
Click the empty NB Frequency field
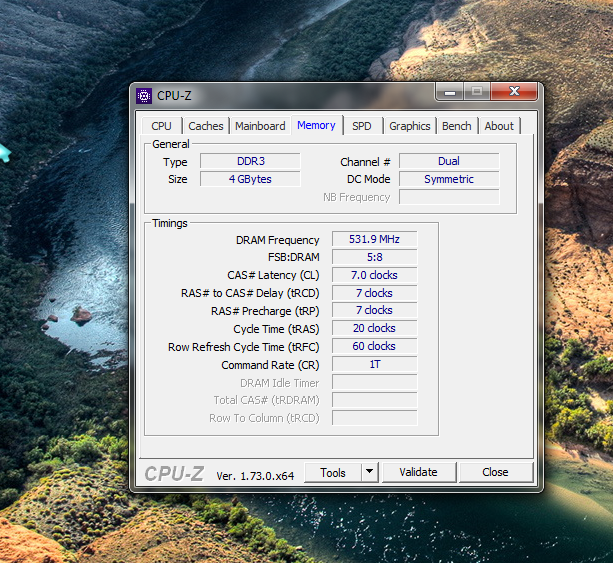[449, 197]
